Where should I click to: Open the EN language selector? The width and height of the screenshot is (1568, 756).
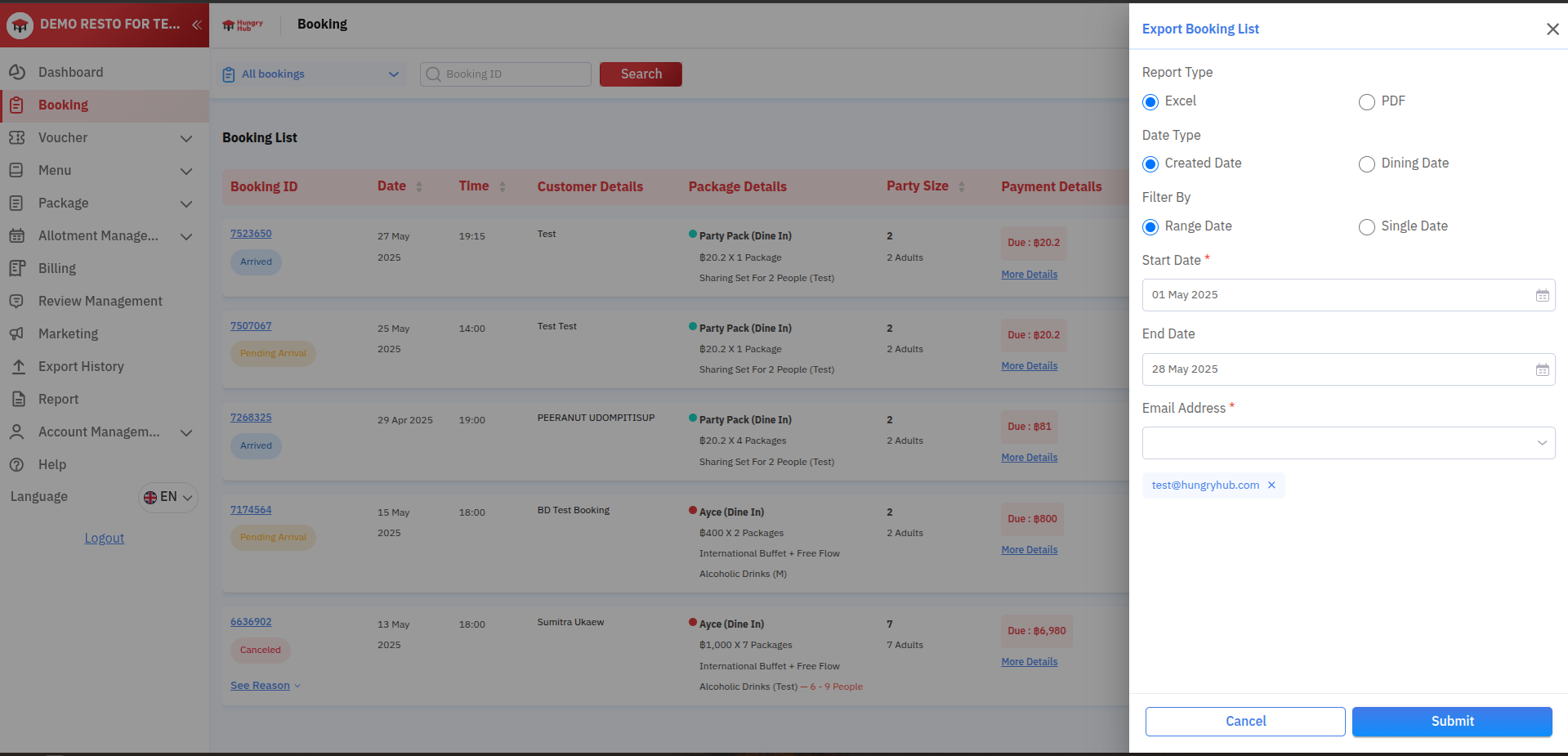[x=168, y=497]
